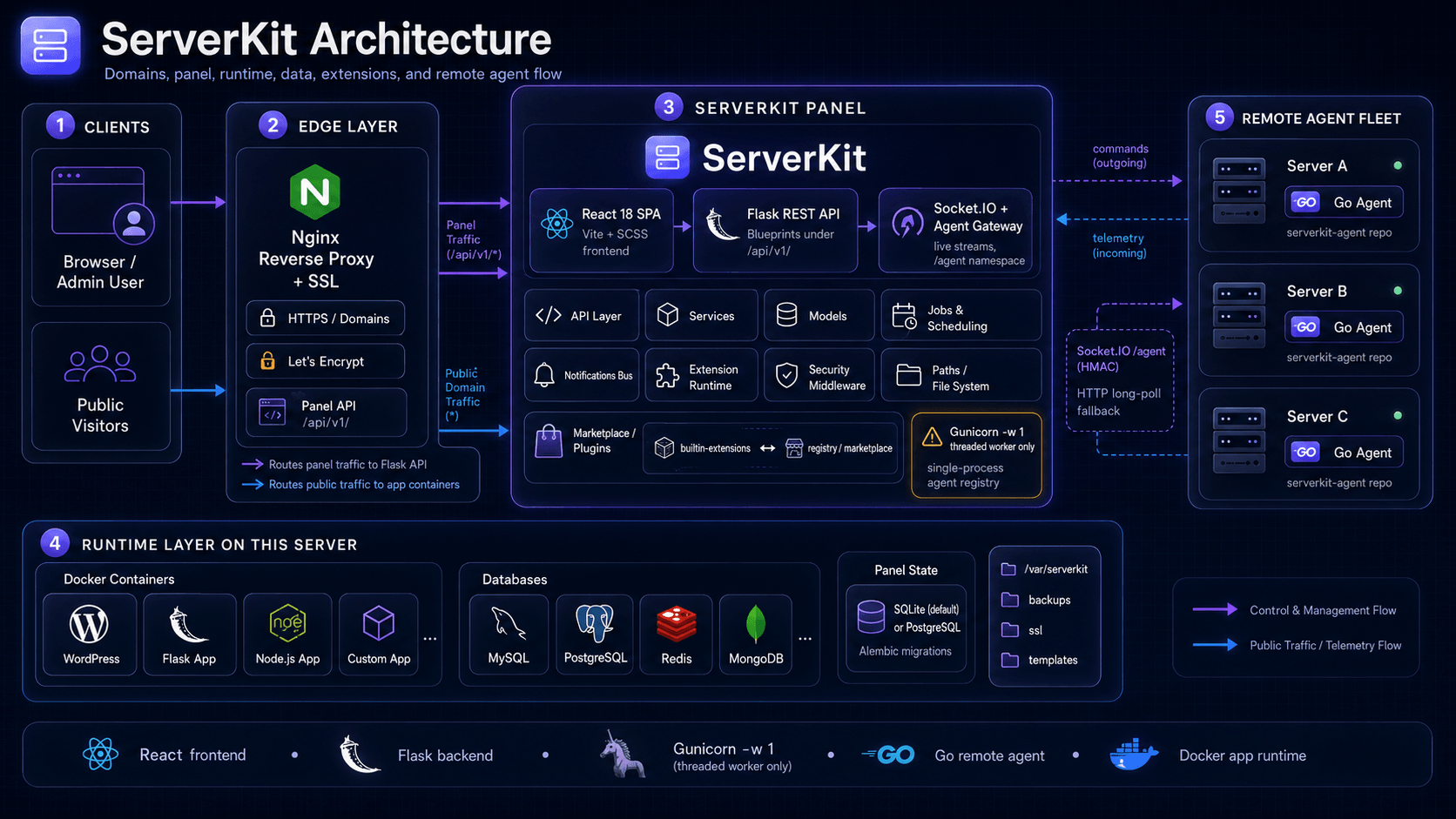Click the HTTPS / Domains box
Viewport: 1456px width, 819px height.
click(x=325, y=319)
